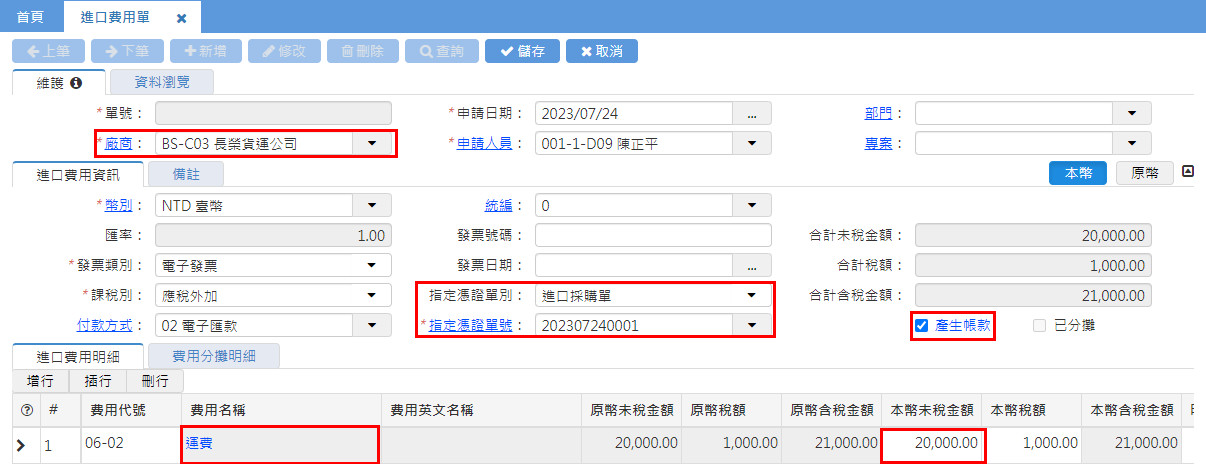The image size is (1206, 464).
Task: Click the help icon in the grid header
Action: (26, 409)
